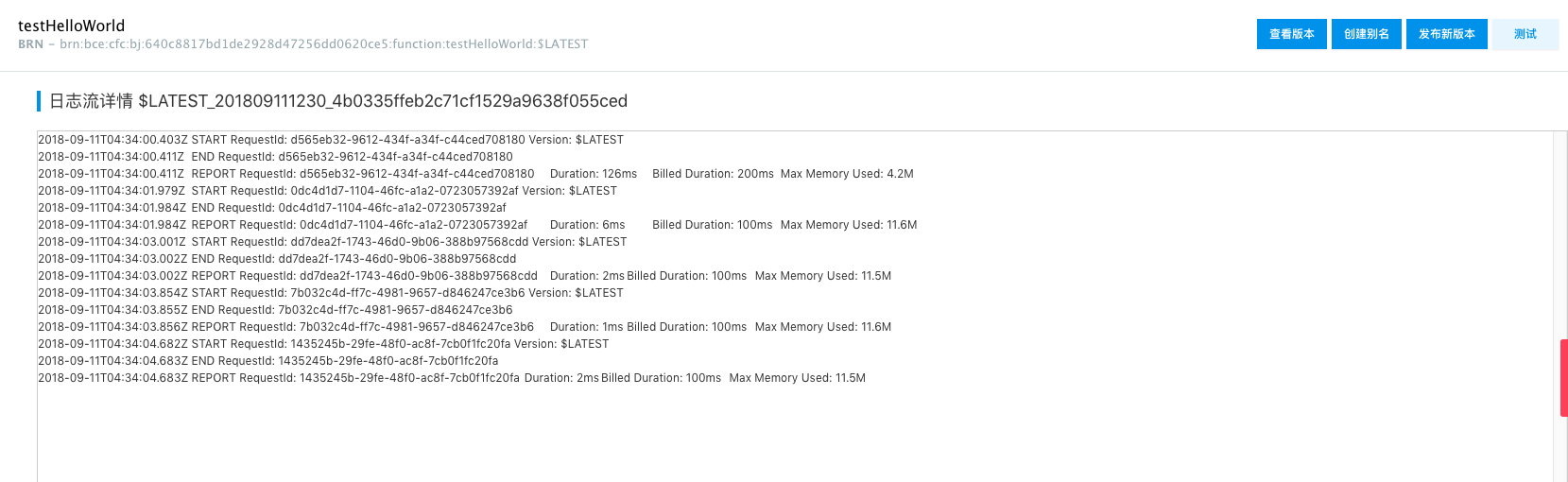Click the START line for request 1435245b

click(x=323, y=344)
